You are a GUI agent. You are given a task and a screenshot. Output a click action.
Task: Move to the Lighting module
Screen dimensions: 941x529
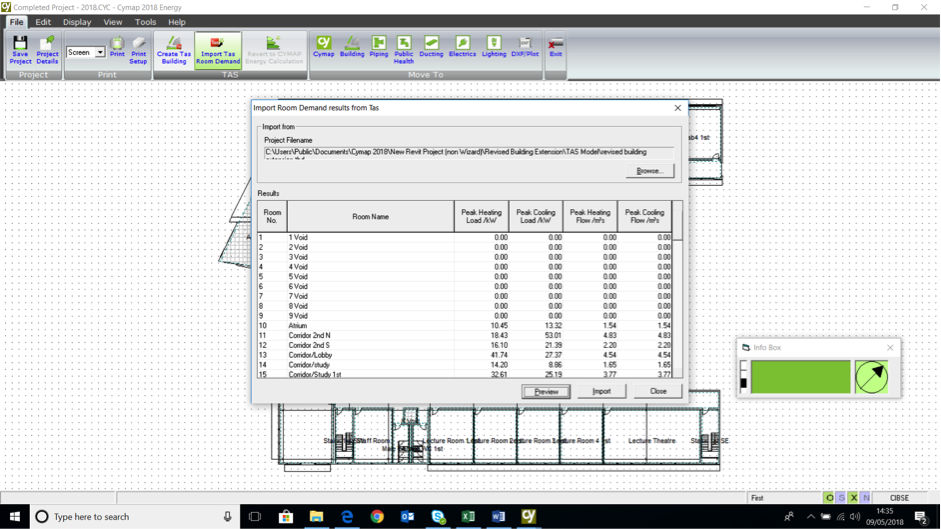pos(494,47)
